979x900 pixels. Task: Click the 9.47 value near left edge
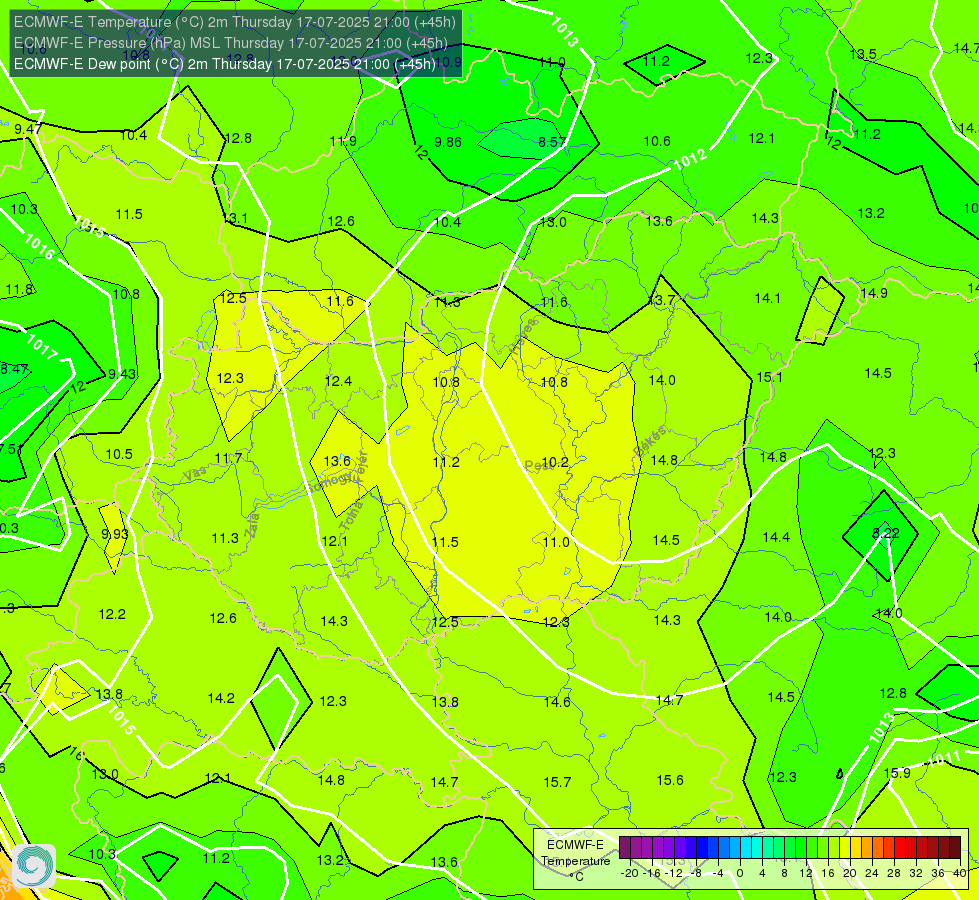(x=28, y=129)
